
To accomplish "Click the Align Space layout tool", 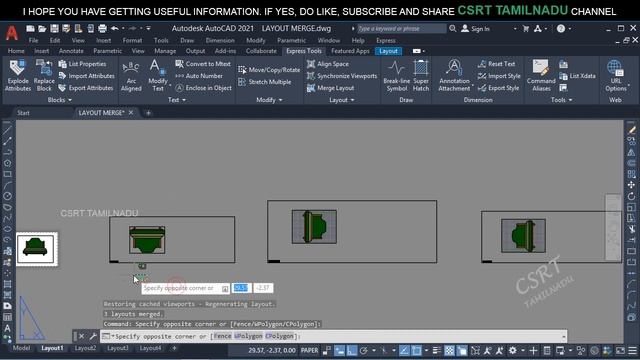I will tap(328, 64).
